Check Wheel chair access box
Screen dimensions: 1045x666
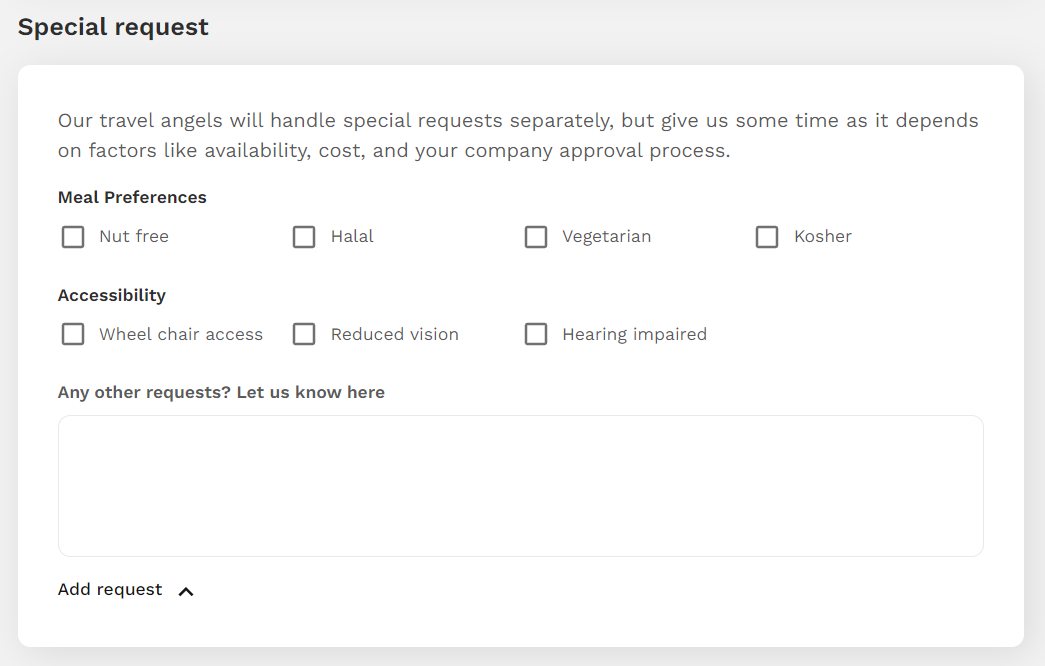pos(73,334)
